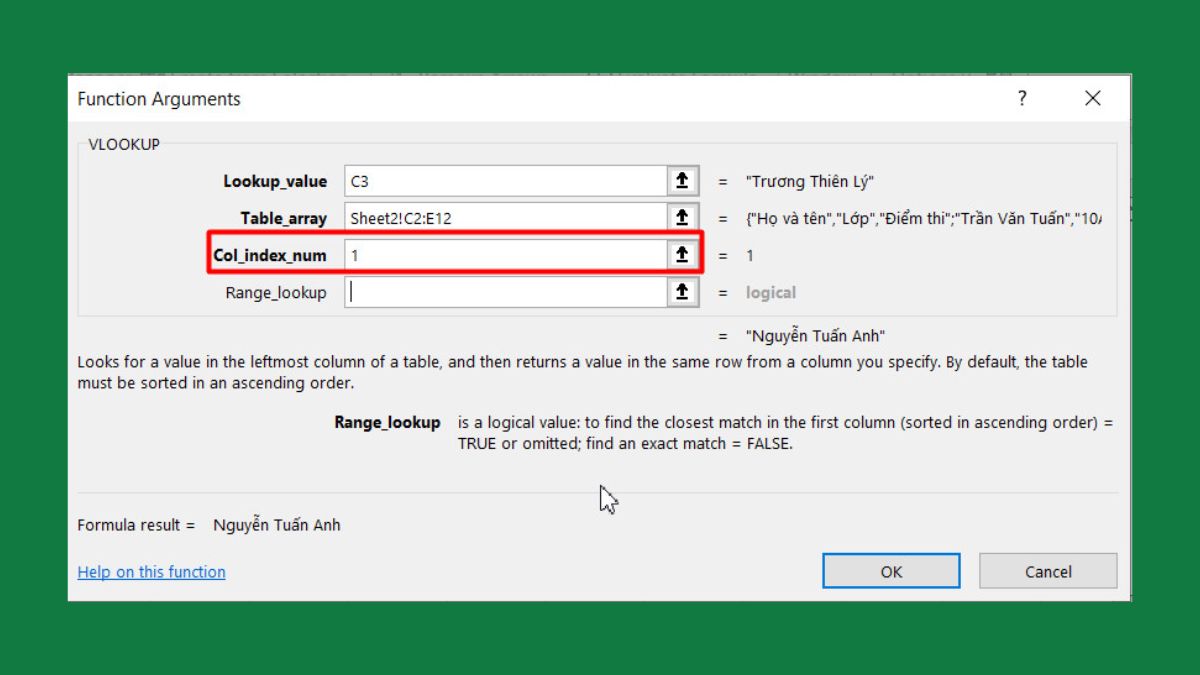Click the Col_index_num input field

[506, 255]
